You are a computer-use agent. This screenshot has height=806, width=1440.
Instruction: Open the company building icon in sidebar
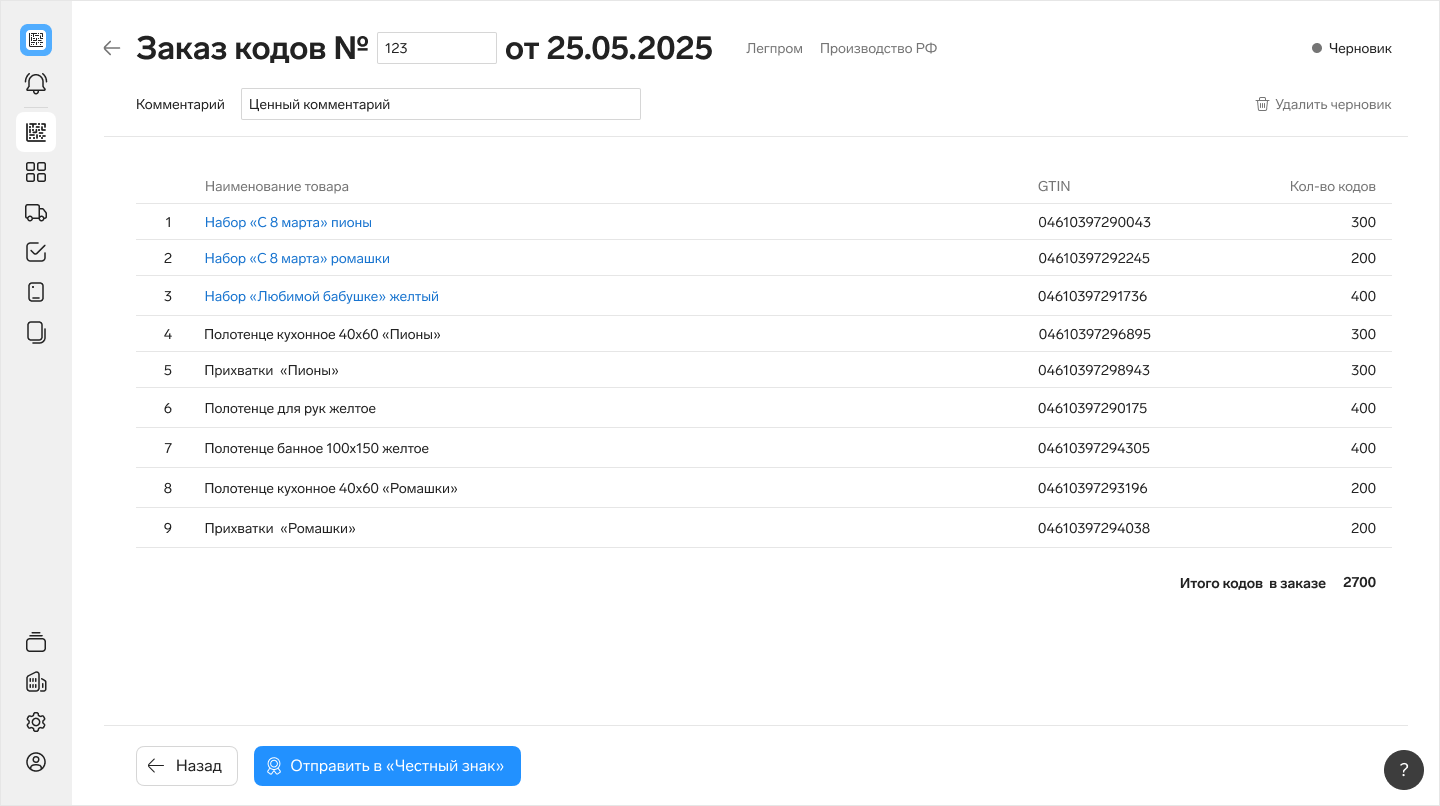coord(36,682)
